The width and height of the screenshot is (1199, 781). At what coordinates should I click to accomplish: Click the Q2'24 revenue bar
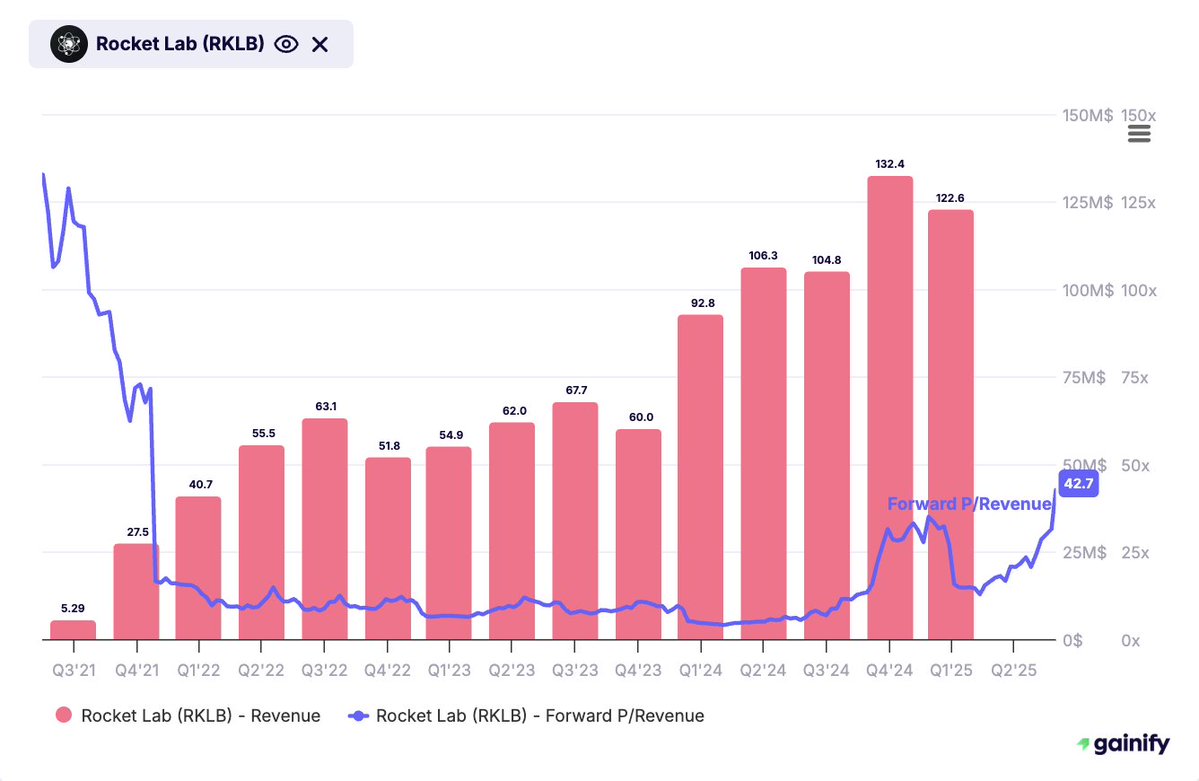[x=763, y=454]
